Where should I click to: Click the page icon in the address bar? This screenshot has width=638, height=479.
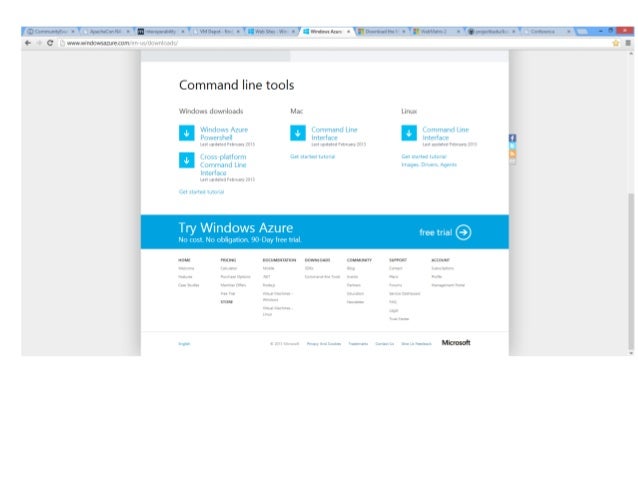point(62,43)
